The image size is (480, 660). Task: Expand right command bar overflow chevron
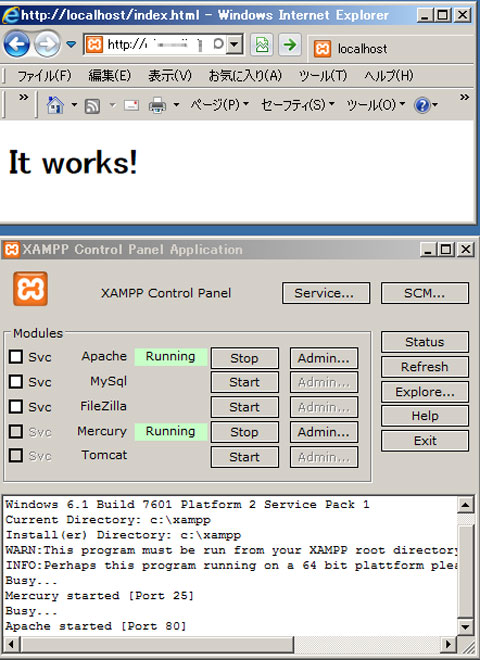tap(464, 97)
